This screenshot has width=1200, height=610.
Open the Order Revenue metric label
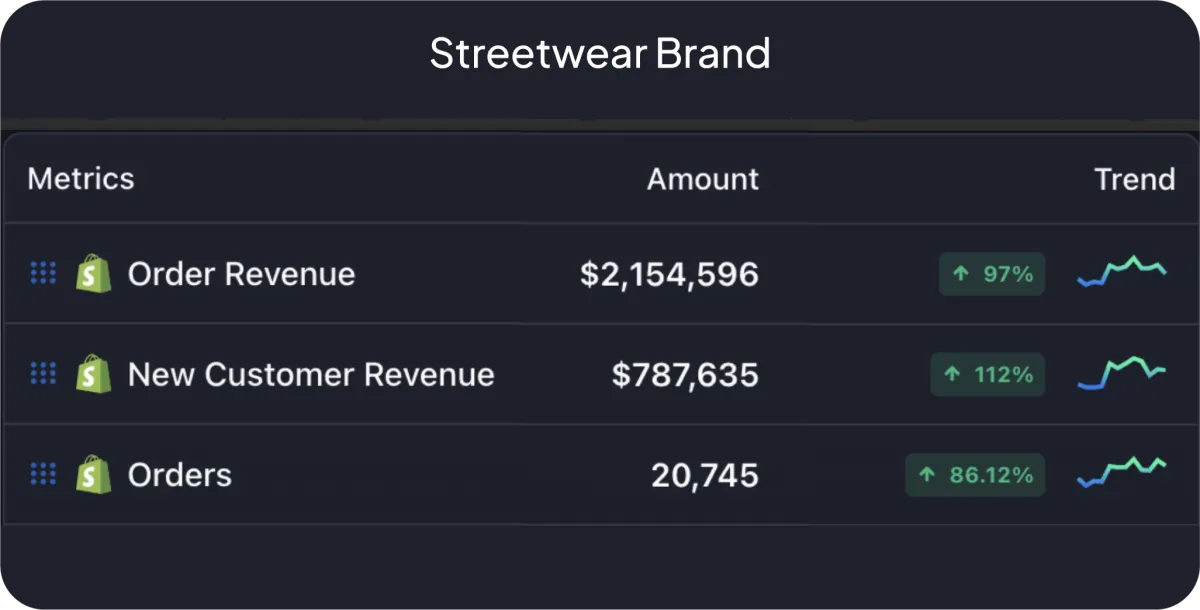point(241,274)
